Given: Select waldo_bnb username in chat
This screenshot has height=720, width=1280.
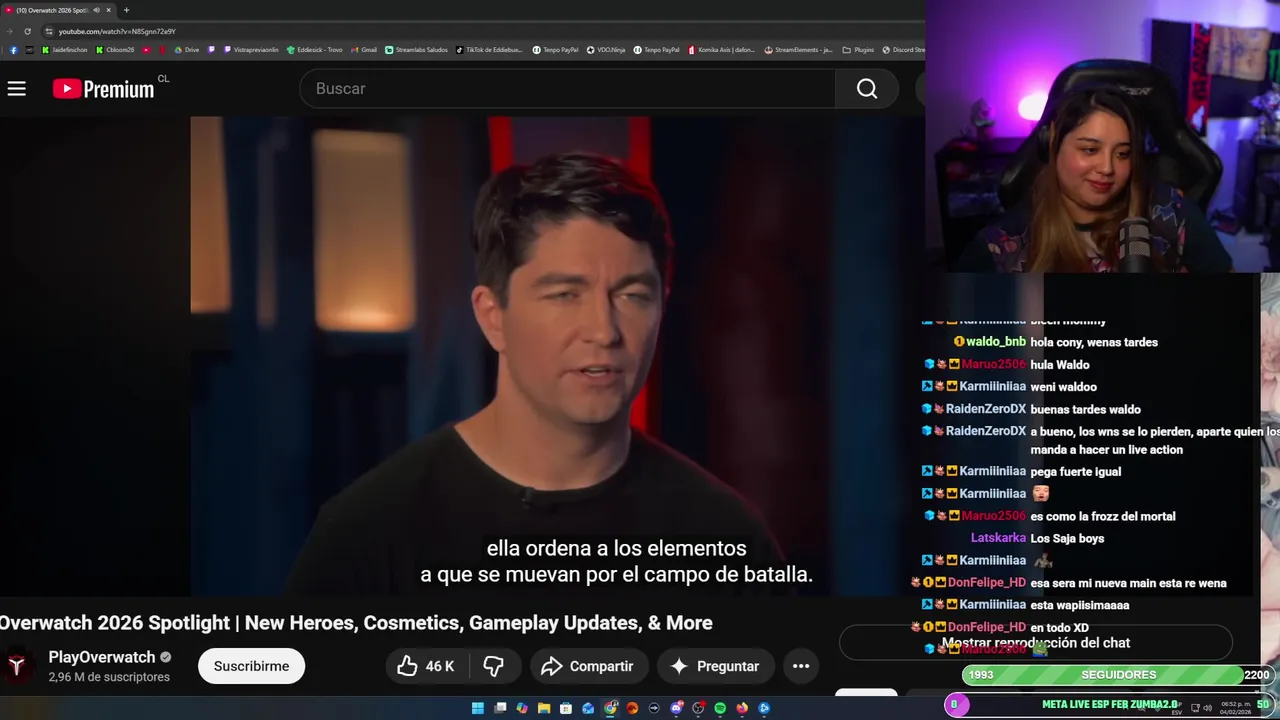Looking at the screenshot, I should (996, 342).
